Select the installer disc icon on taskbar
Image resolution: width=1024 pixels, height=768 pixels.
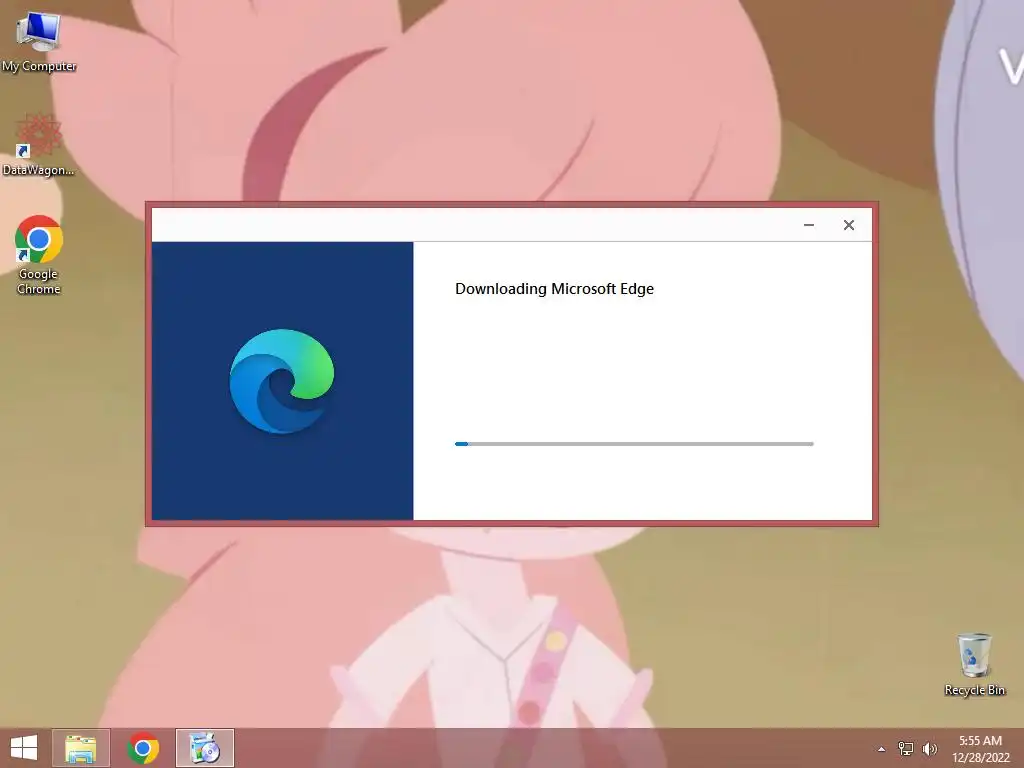click(204, 748)
